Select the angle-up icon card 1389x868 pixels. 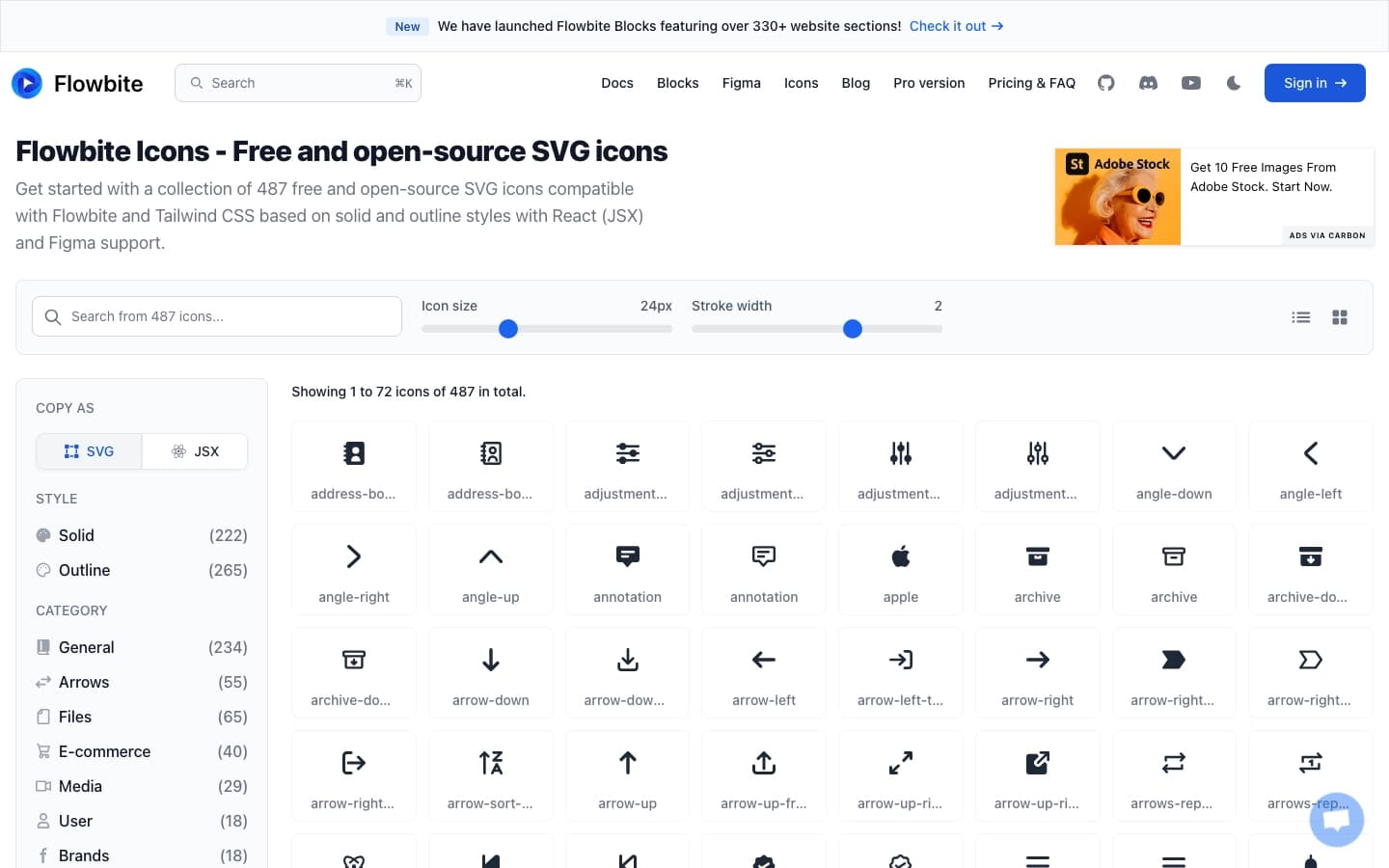click(x=491, y=569)
